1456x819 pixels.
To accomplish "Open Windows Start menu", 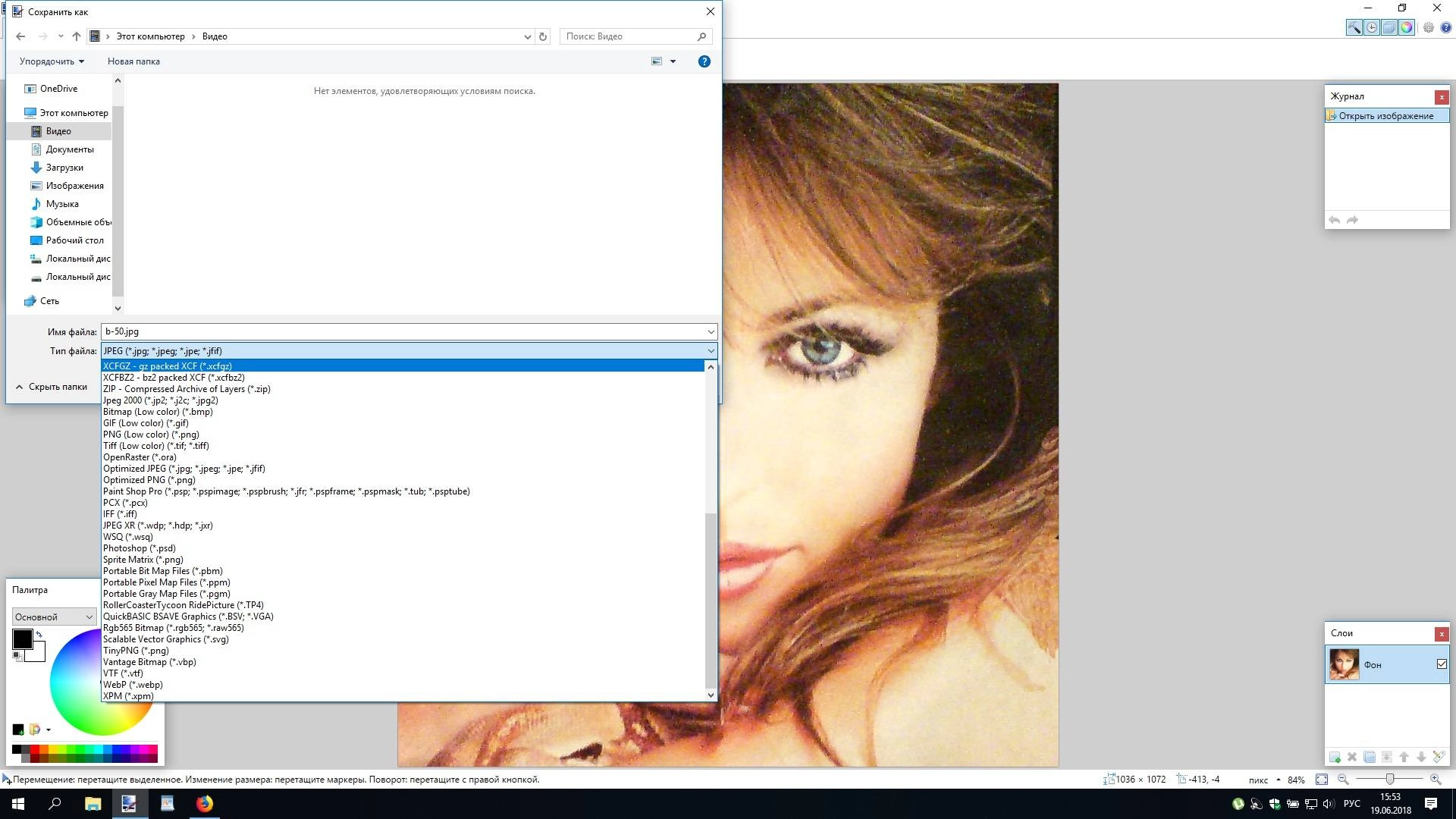I will click(x=18, y=804).
